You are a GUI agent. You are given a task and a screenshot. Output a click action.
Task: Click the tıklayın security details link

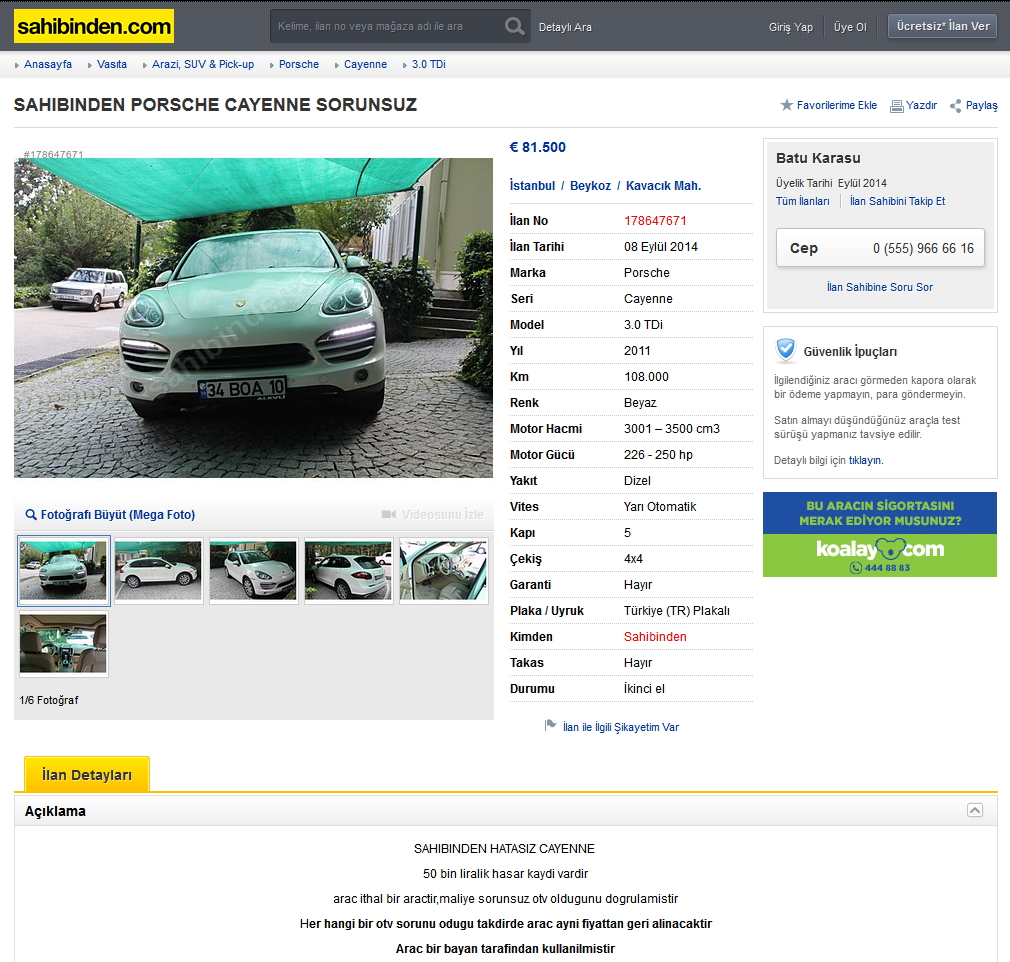pyautogui.click(x=865, y=460)
